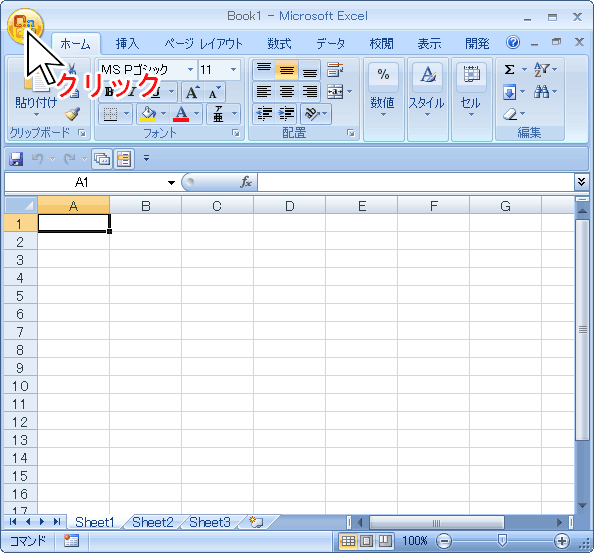Toggle Middle Align vertical alignment
Screen dimensions: 594x553
[x=287, y=70]
